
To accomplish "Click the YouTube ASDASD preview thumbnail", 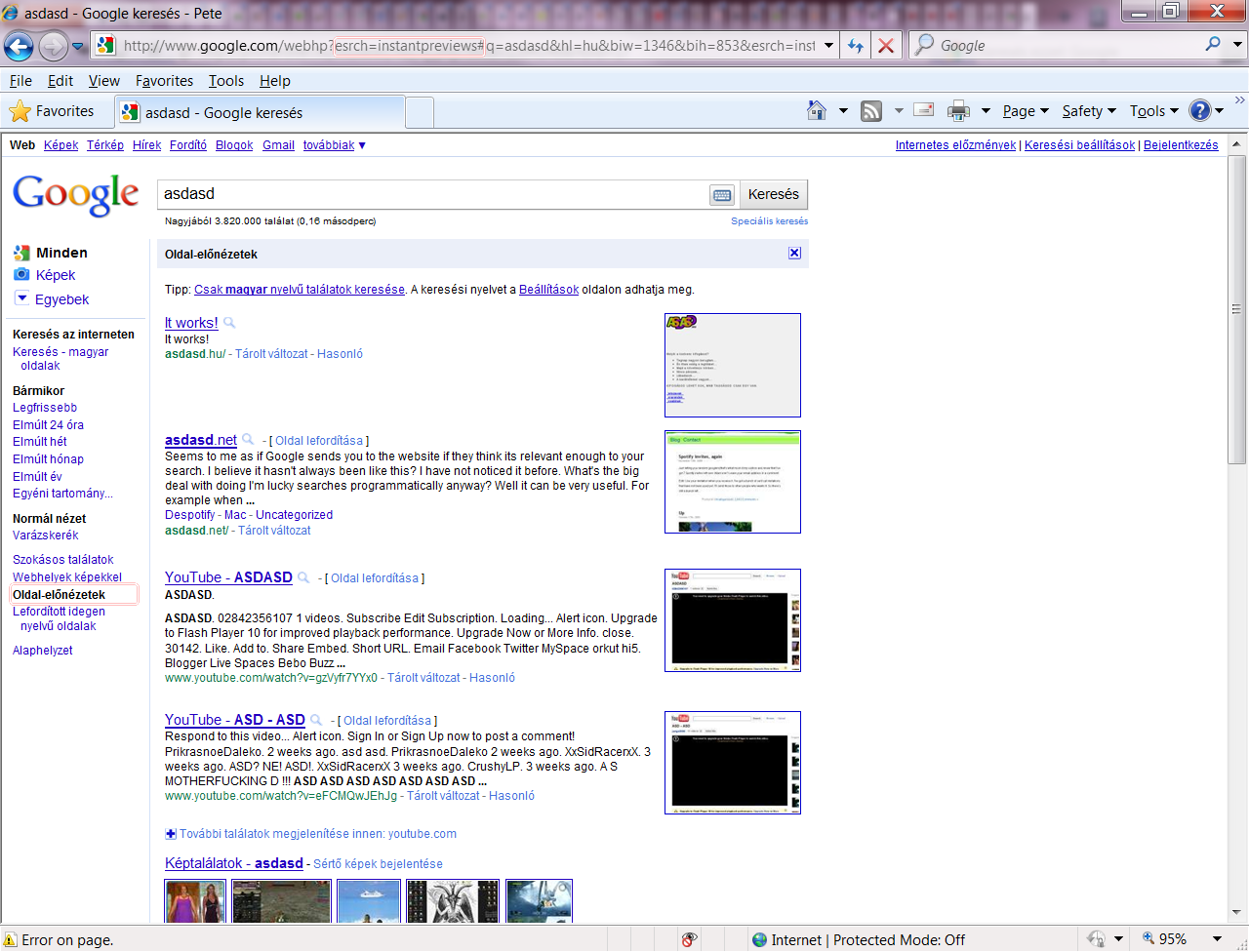I will click(x=733, y=620).
